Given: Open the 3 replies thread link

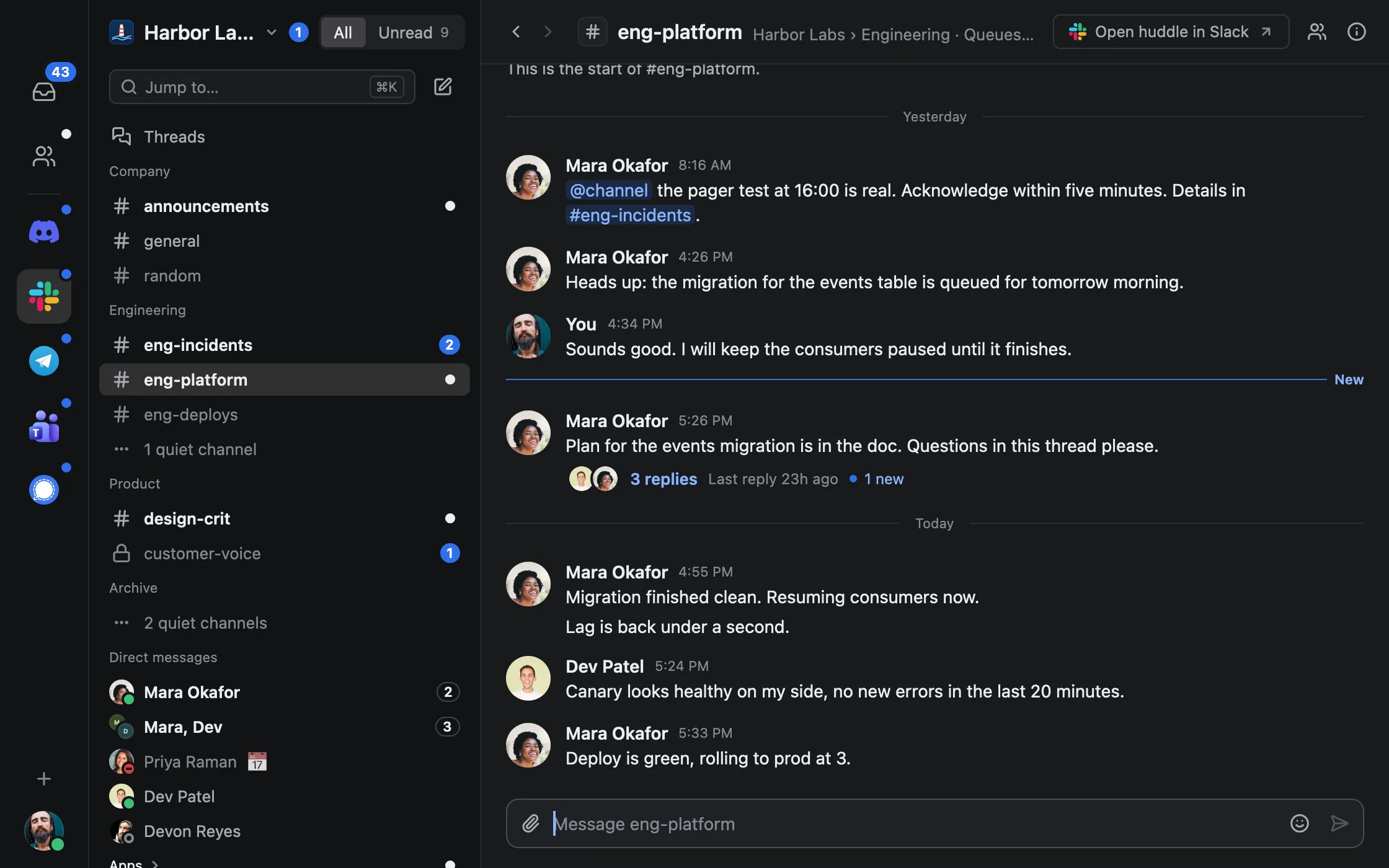Looking at the screenshot, I should (663, 479).
